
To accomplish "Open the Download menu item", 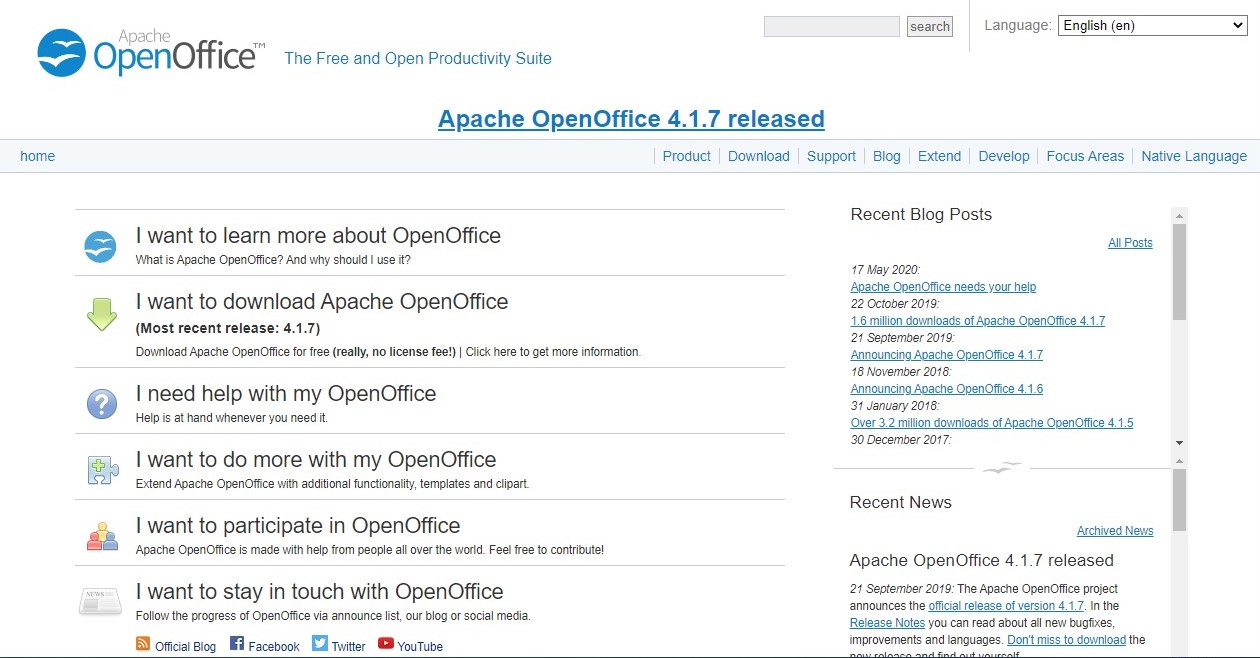I will point(758,156).
